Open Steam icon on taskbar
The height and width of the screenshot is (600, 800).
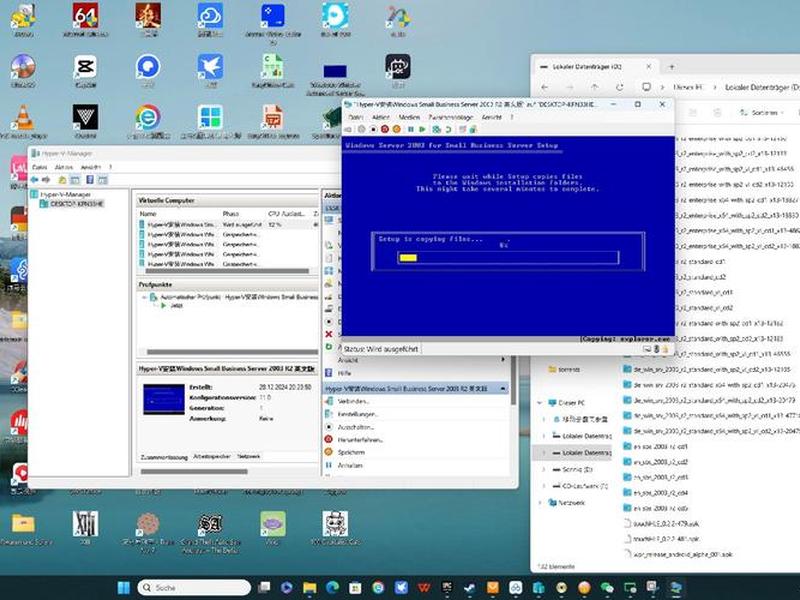(470, 588)
